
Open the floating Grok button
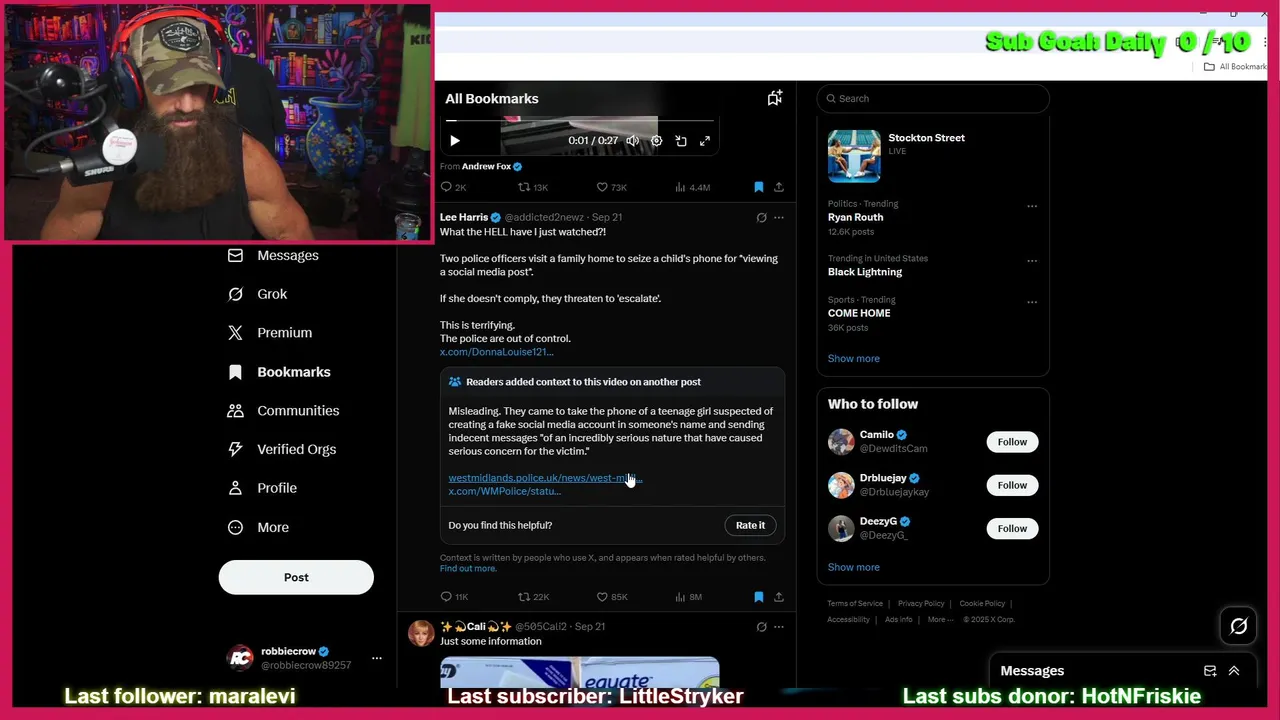click(1239, 627)
